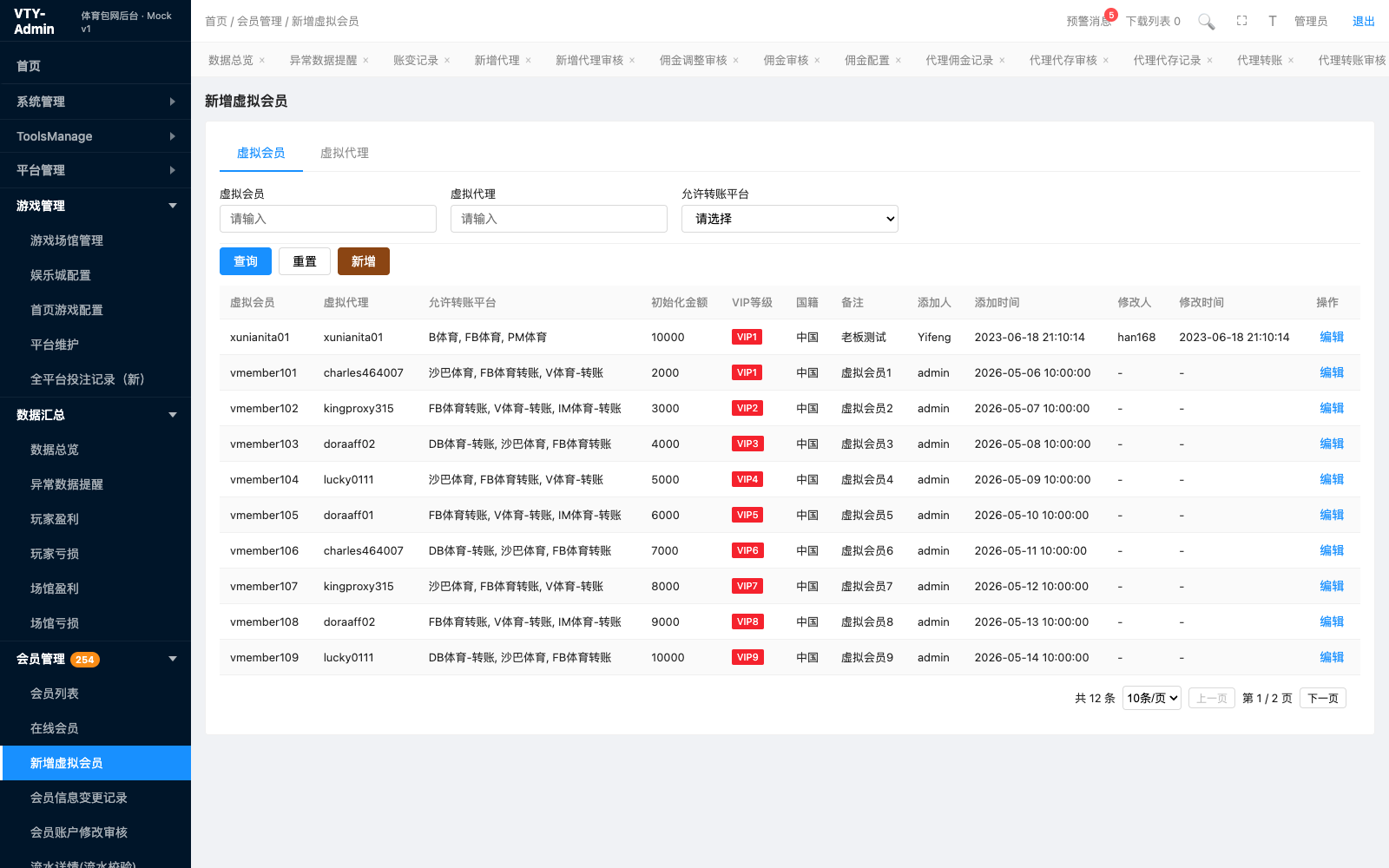The height and width of the screenshot is (868, 1389).
Task: Switch to 虚拟代理 tab
Action: (345, 153)
